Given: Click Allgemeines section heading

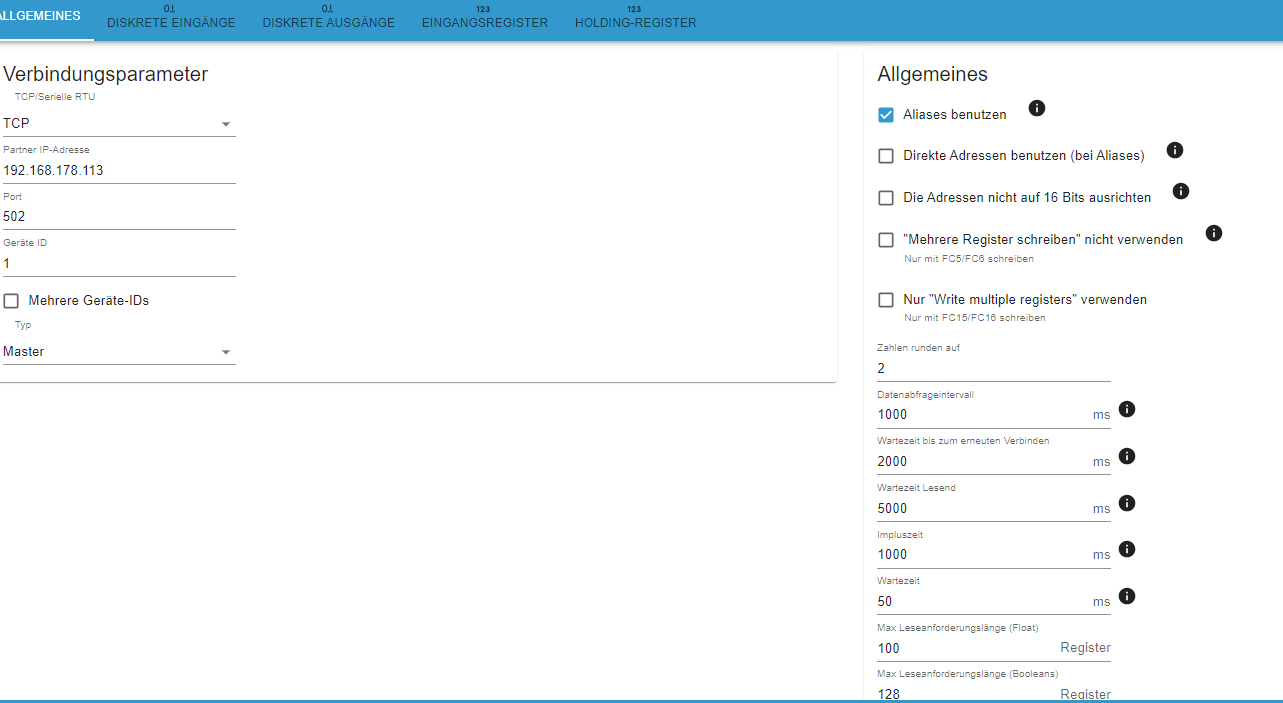Looking at the screenshot, I should (x=932, y=74).
